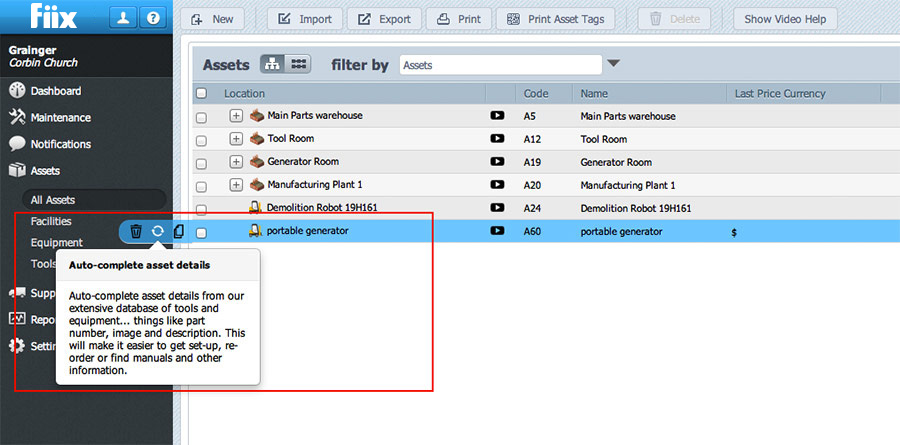Switch to hierarchy tree view icon

[x=272, y=64]
